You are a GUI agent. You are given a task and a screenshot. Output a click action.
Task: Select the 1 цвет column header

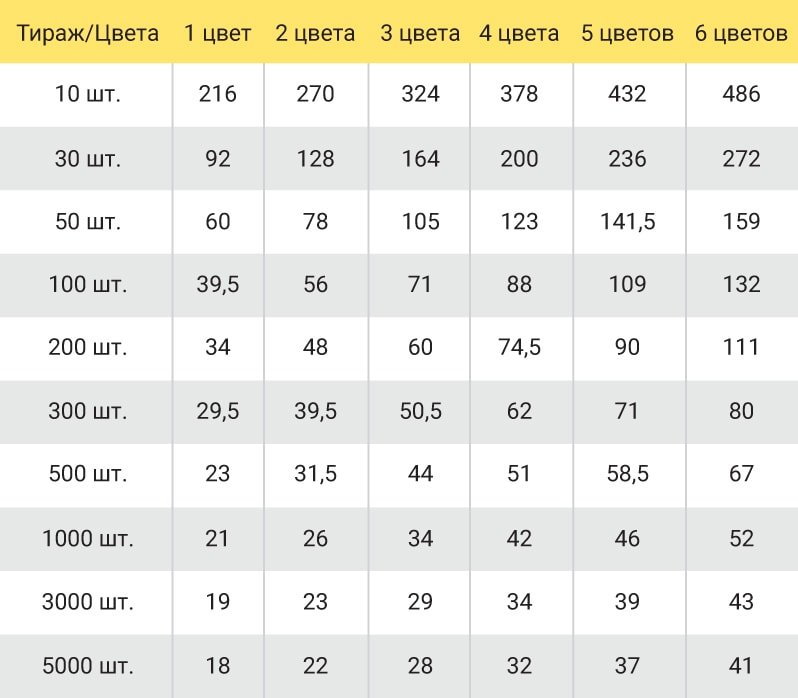pos(217,34)
